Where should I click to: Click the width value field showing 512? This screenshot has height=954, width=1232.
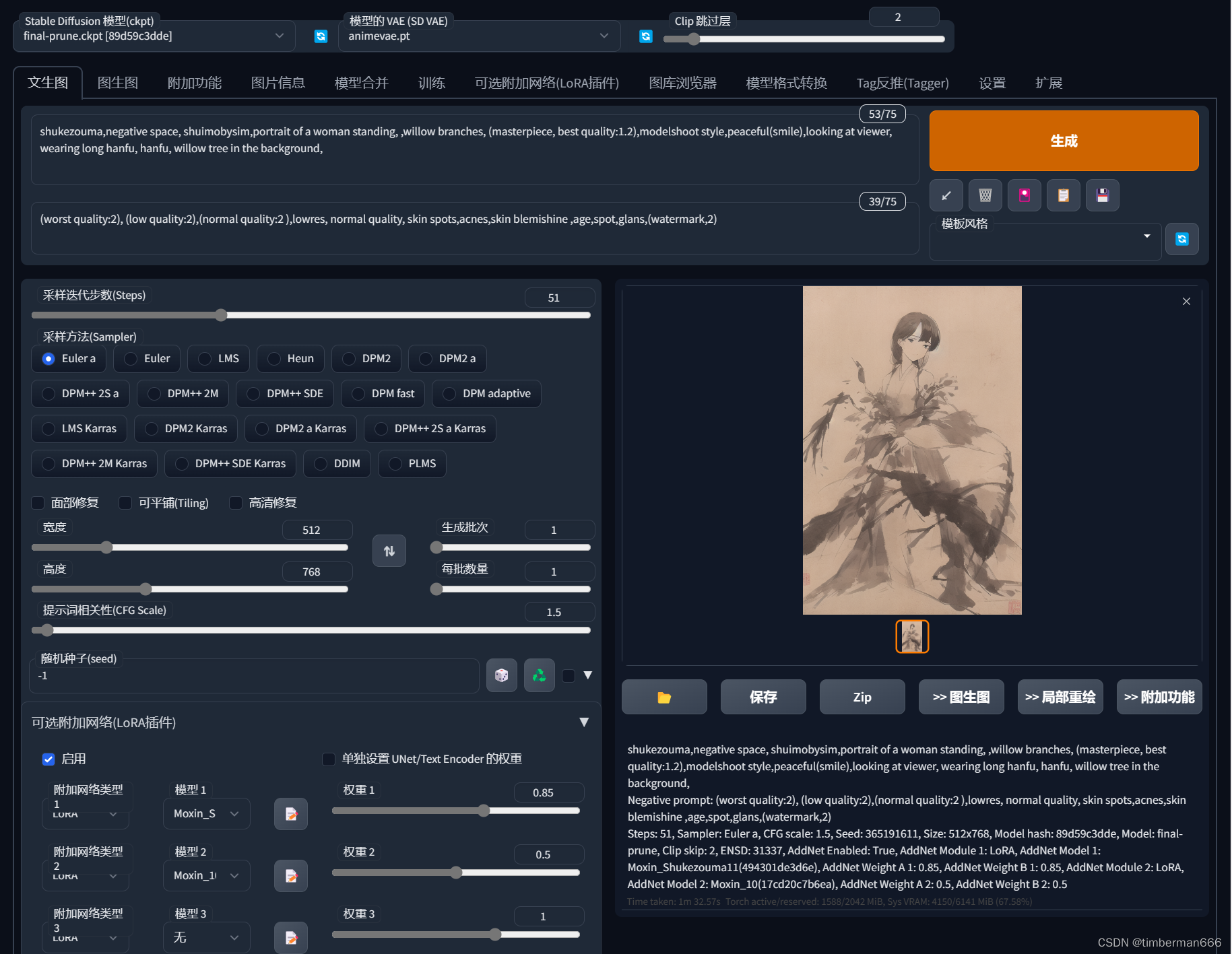tap(317, 530)
